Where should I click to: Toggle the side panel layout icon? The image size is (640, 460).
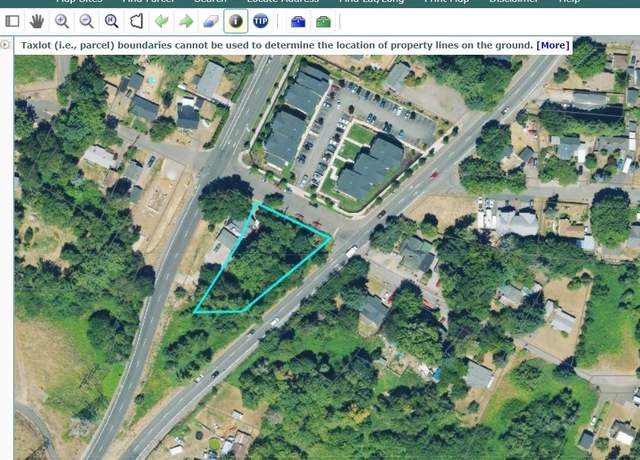[12, 21]
